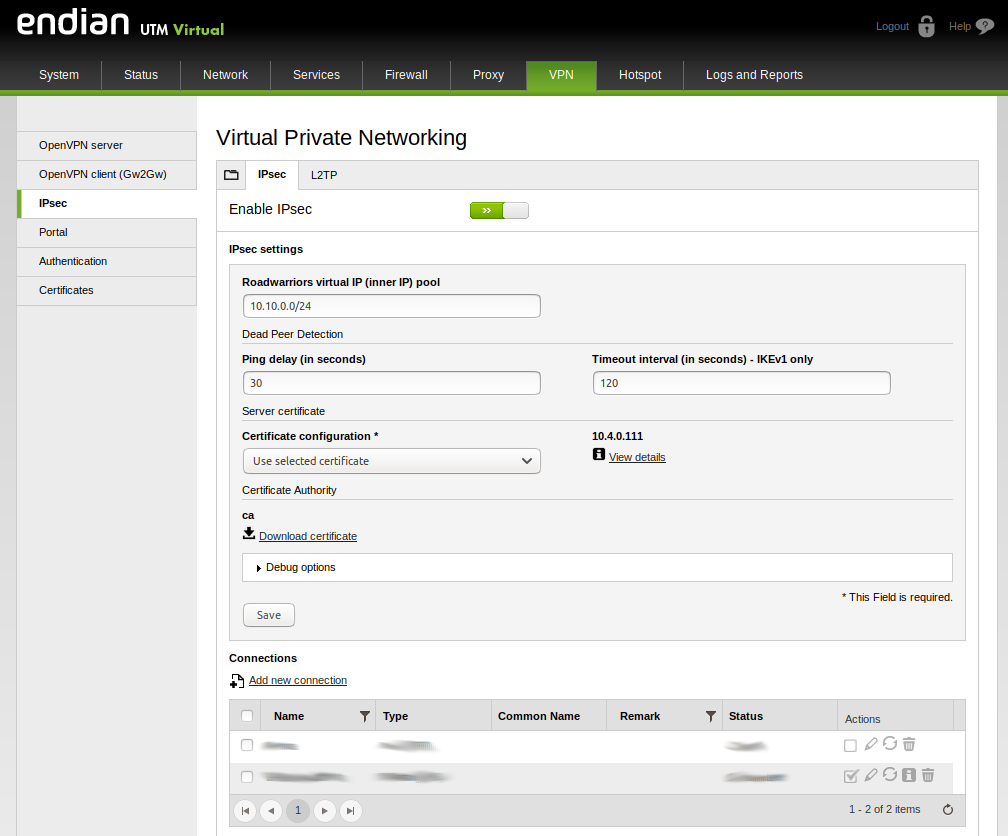
Task: Edit the second connection with pencil icon
Action: pos(870,775)
